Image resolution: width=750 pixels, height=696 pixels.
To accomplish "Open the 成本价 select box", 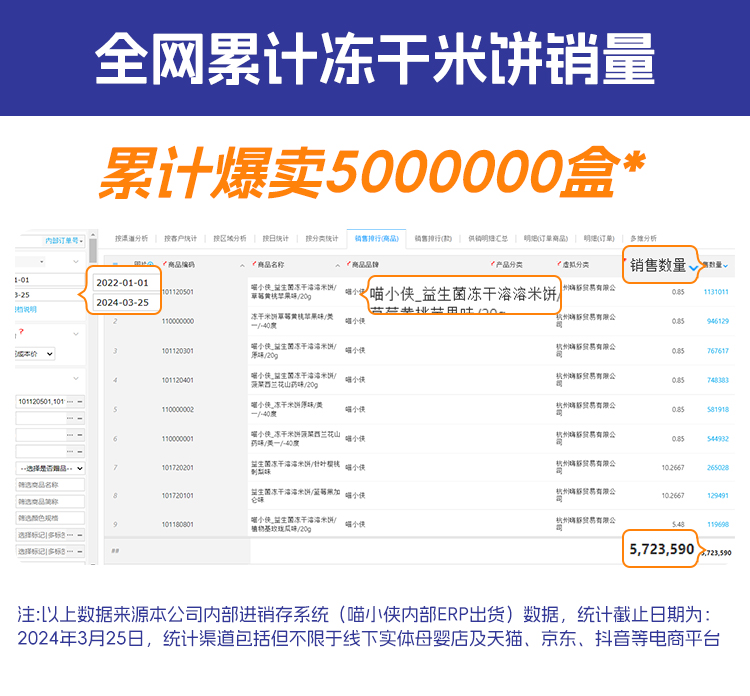I will click(x=34, y=354).
